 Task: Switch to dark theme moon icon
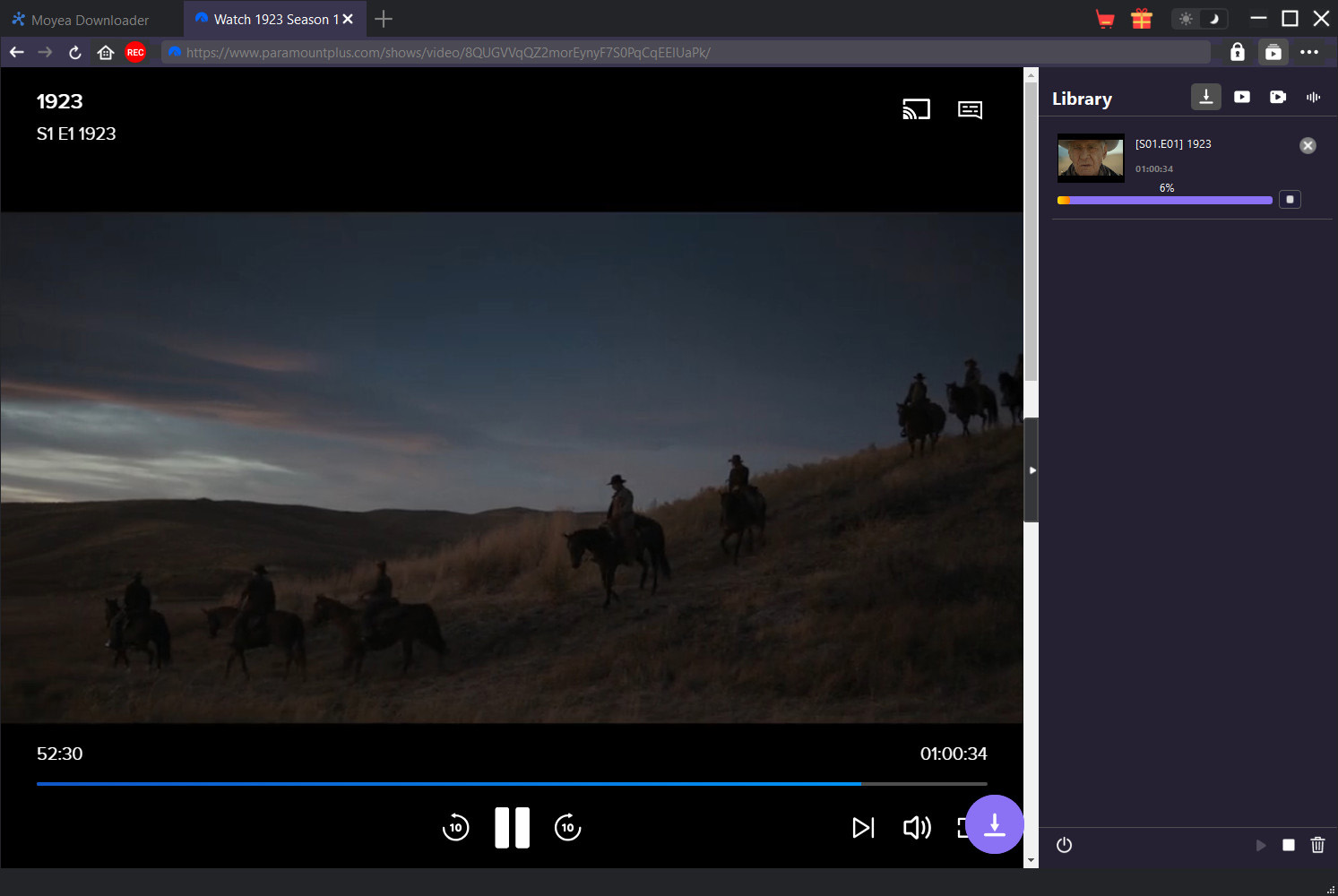(1214, 19)
